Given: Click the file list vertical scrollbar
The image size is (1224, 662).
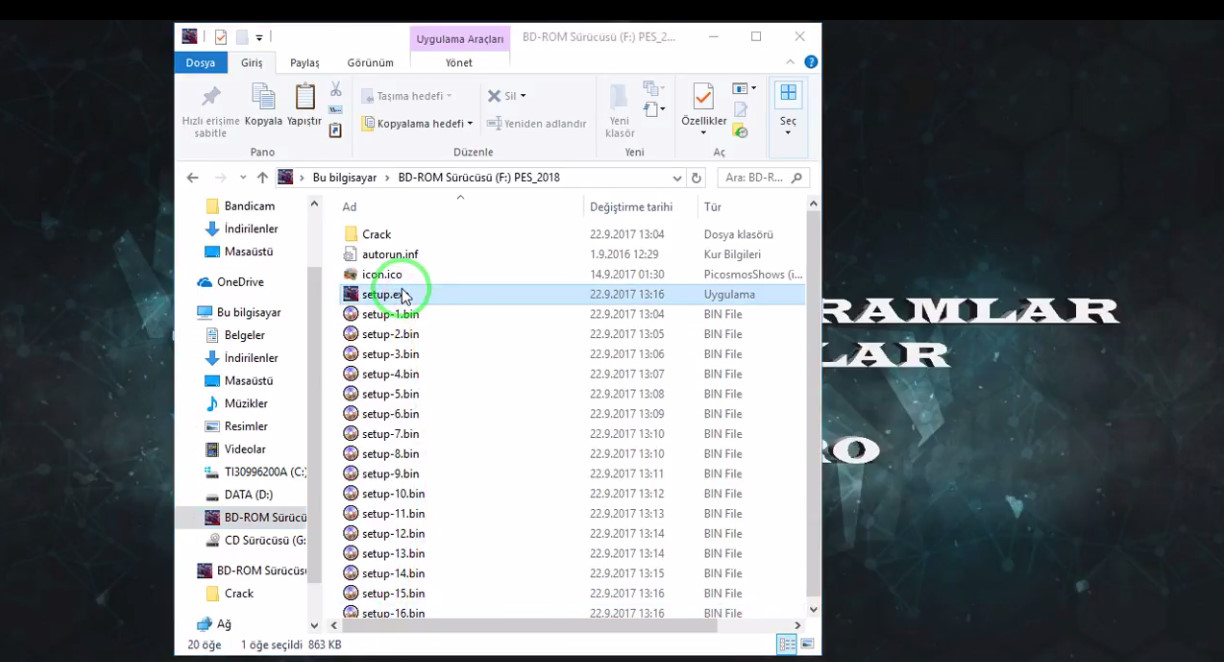Looking at the screenshot, I should pyautogui.click(x=813, y=405).
